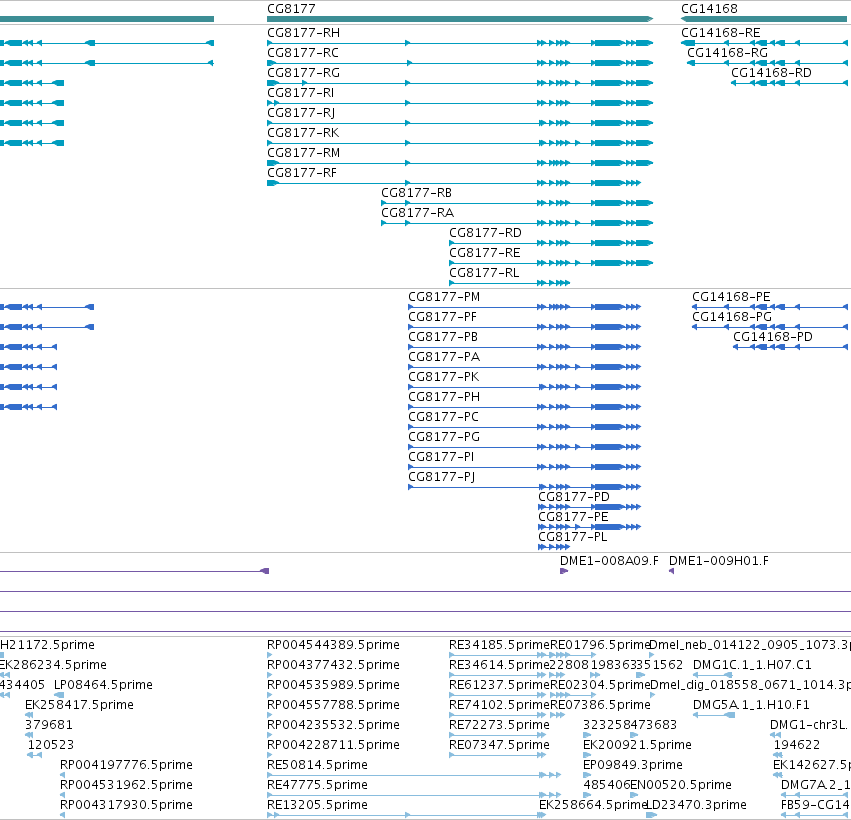Choose transcript CG8177-RF
851x820 pixels.
(x=302, y=173)
